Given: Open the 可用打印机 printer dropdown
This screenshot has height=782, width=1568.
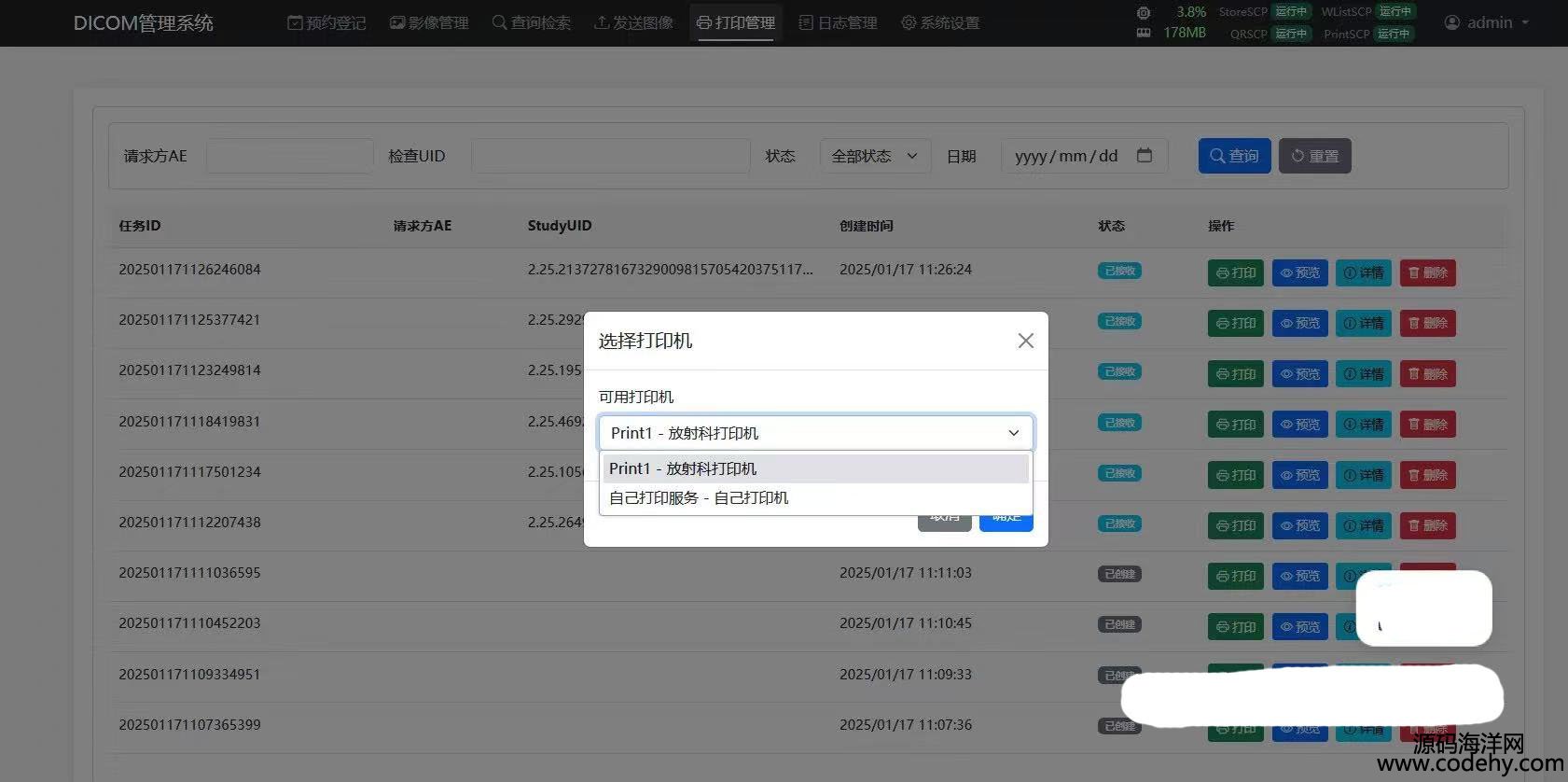Looking at the screenshot, I should click(x=814, y=433).
